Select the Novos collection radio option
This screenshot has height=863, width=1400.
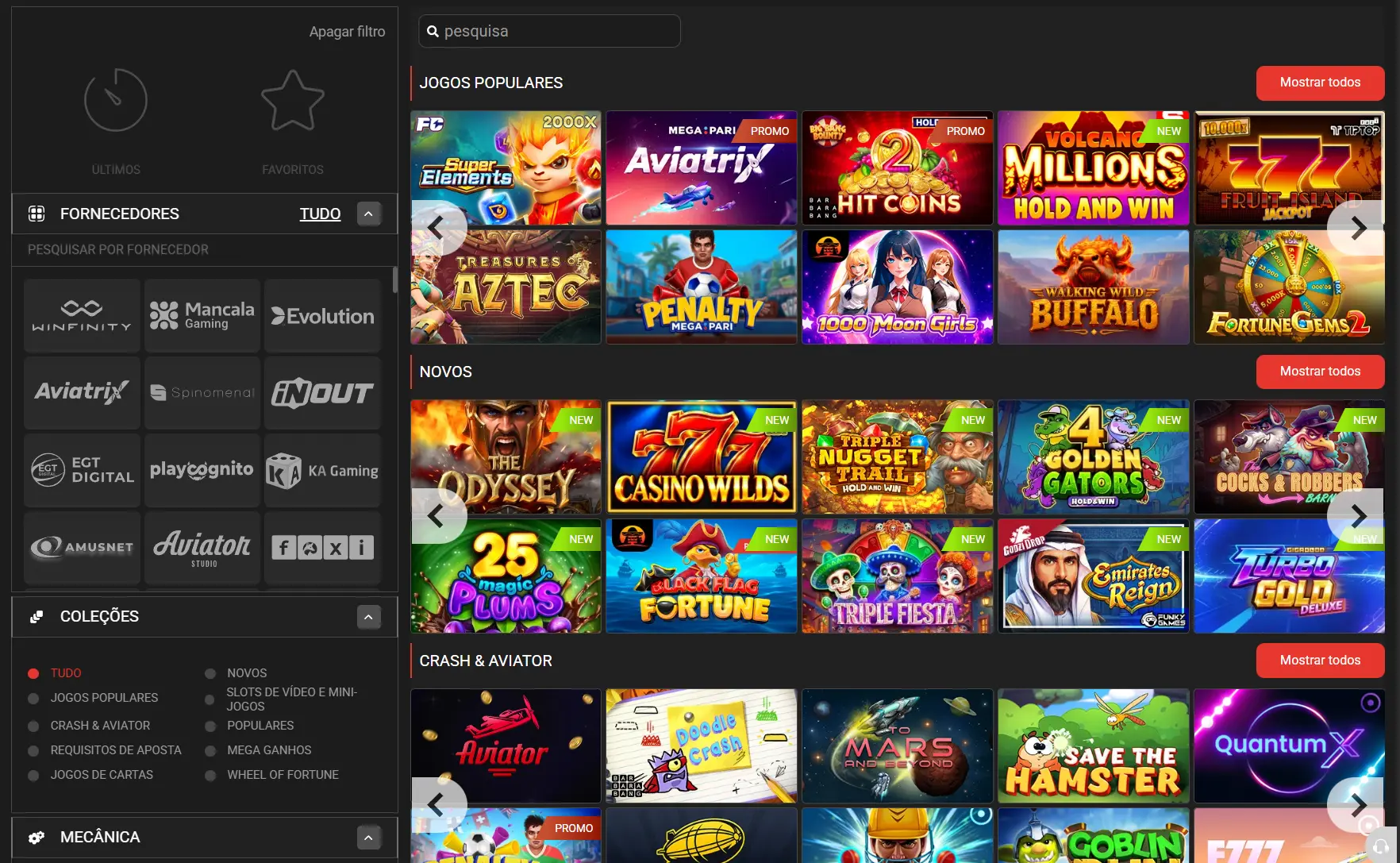click(210, 673)
